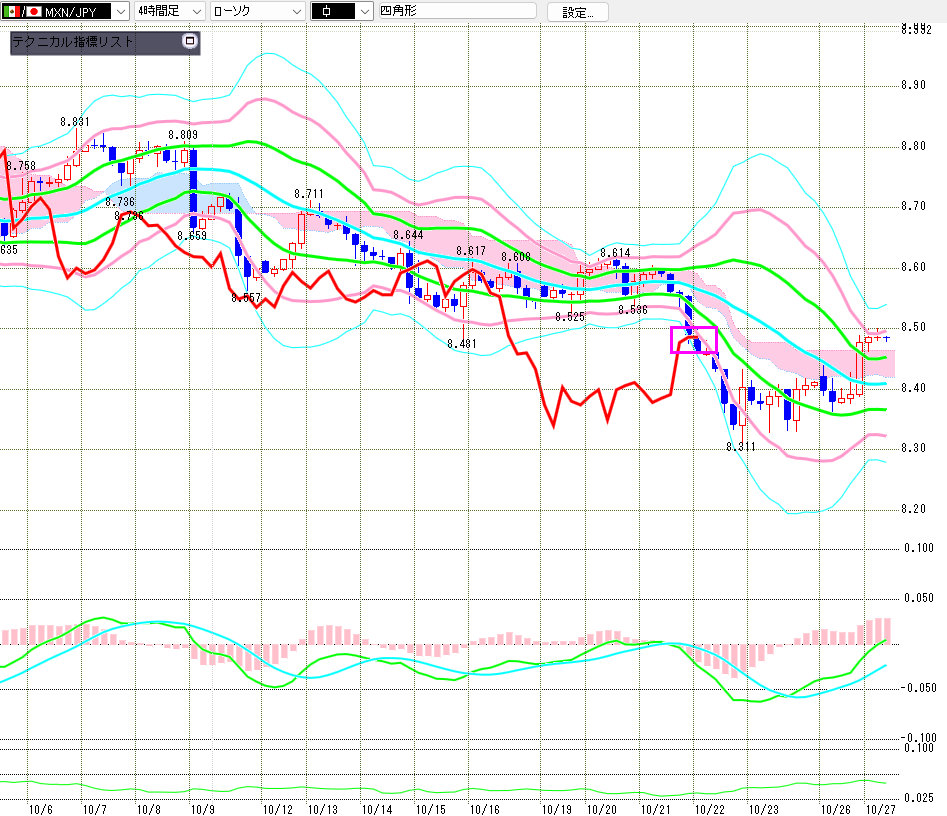Viewport: 947px width, 816px height.
Task: Open the 設定... settings button
Action: (577, 12)
